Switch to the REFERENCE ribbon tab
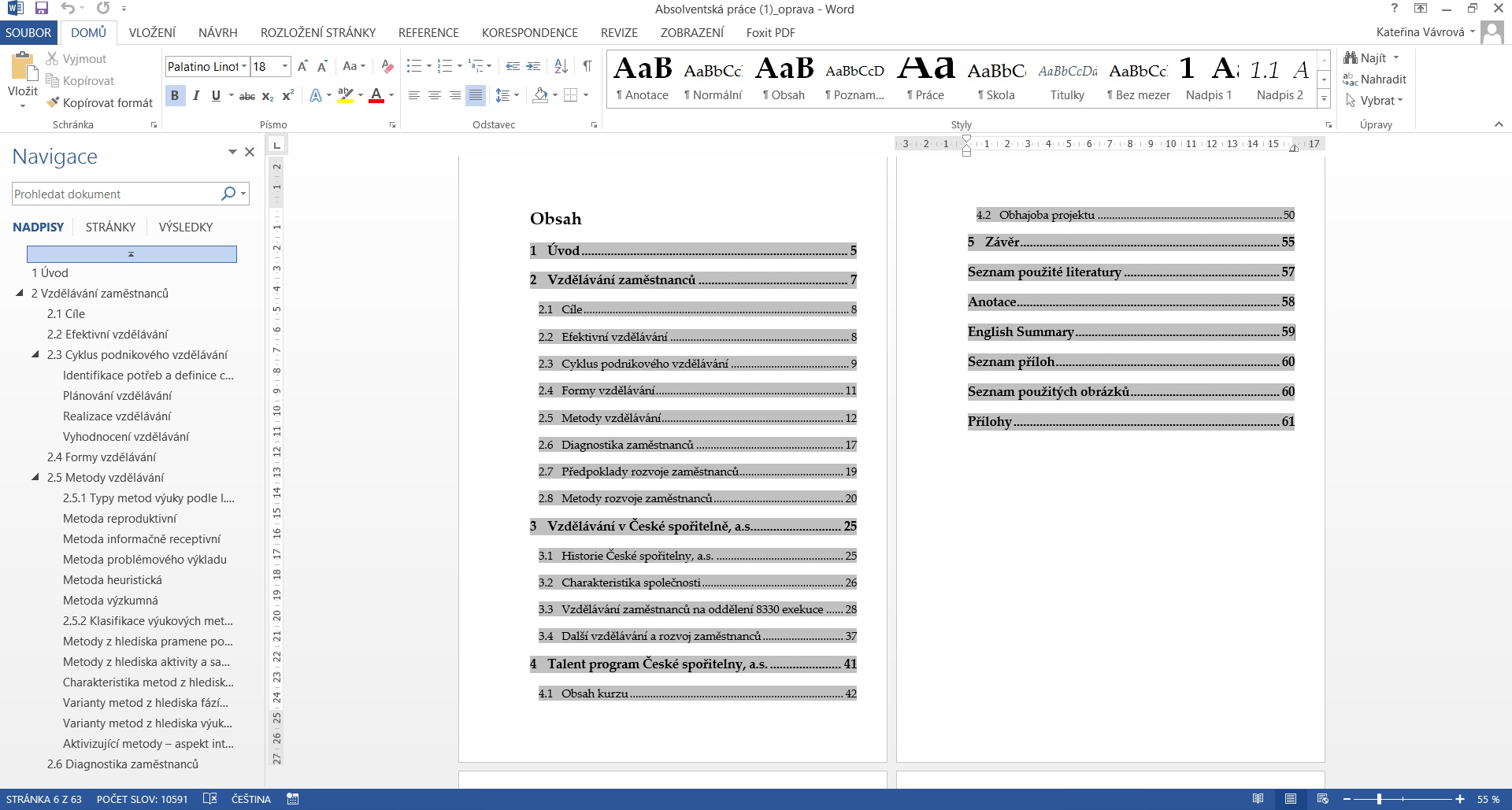This screenshot has height=810, width=1512. [428, 32]
